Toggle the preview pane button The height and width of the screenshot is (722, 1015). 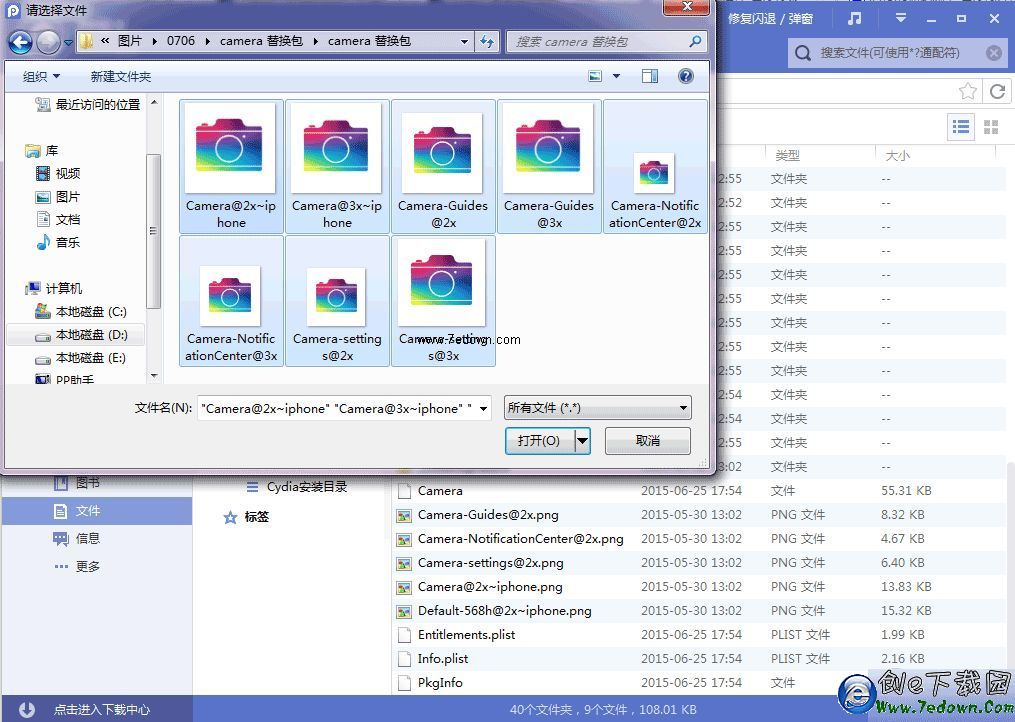[x=650, y=76]
